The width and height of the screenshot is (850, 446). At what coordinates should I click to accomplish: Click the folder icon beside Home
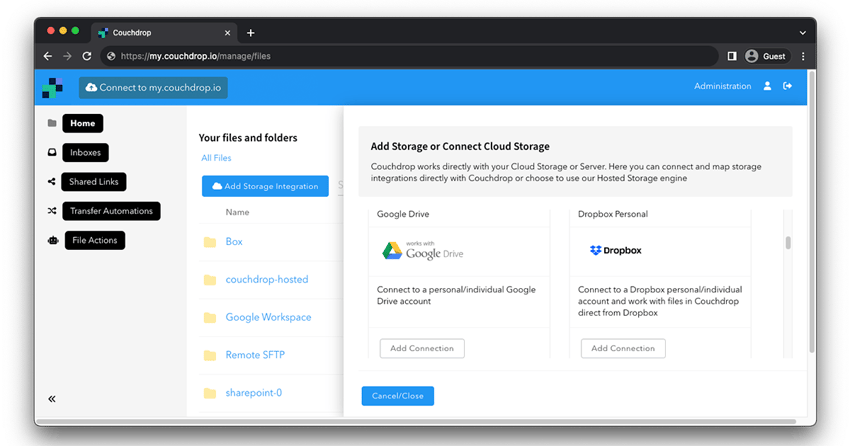52,123
